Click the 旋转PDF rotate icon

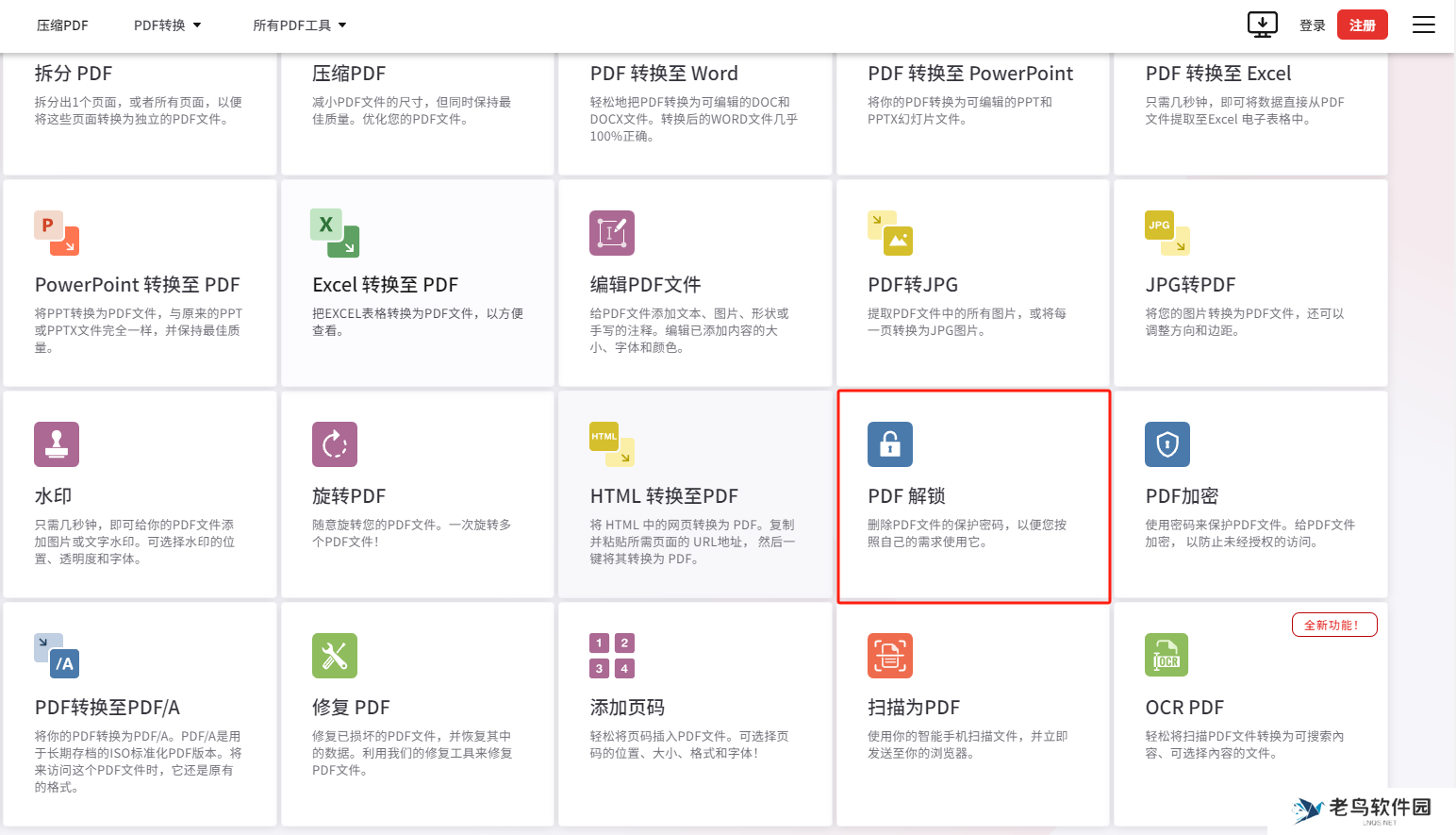click(335, 444)
